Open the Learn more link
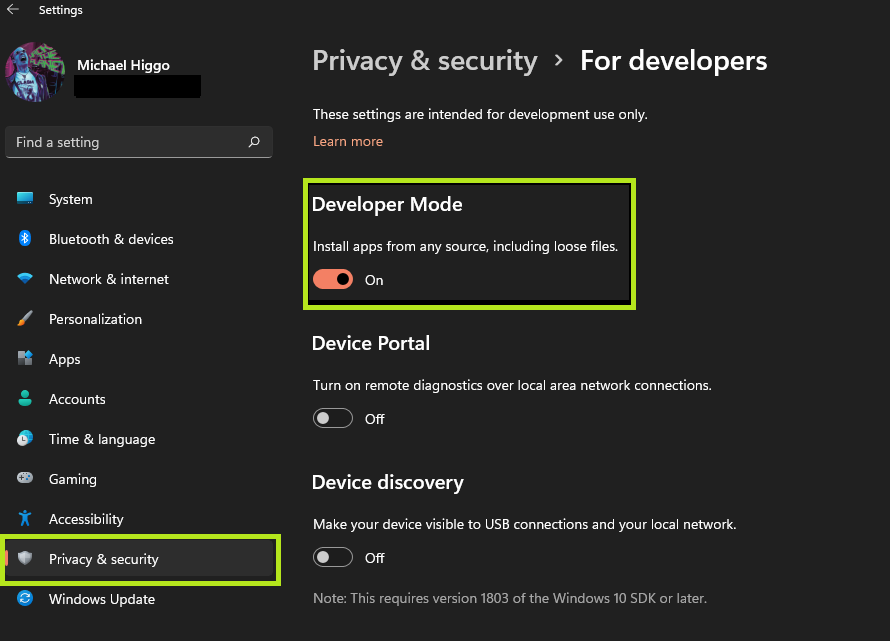890x641 pixels. click(348, 141)
